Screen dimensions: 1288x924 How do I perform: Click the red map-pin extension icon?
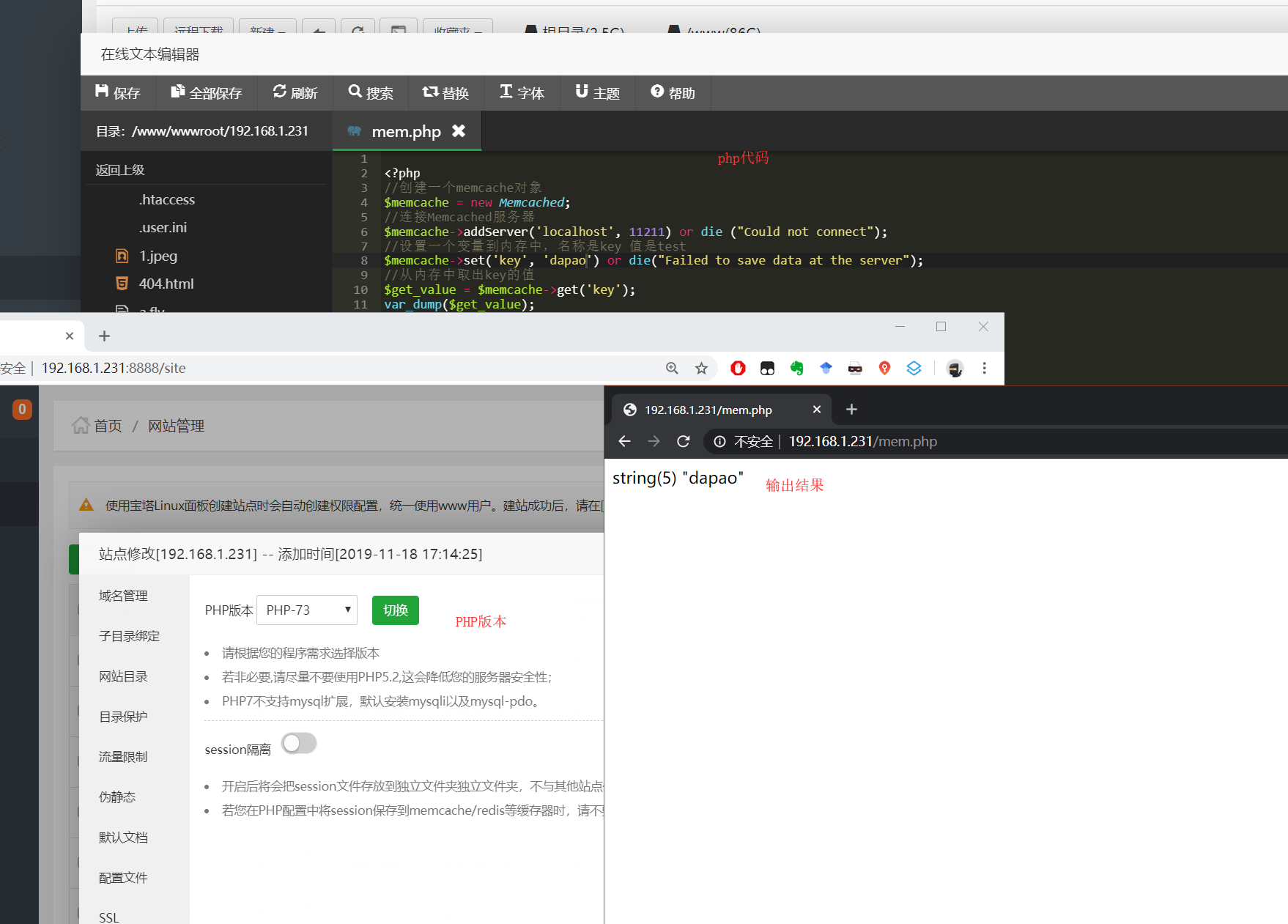(884, 369)
